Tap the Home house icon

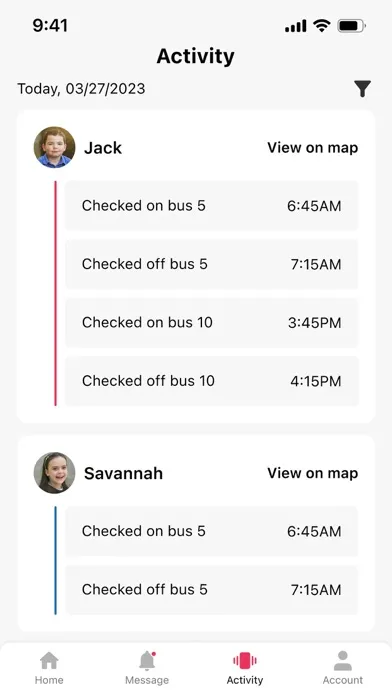[49, 660]
